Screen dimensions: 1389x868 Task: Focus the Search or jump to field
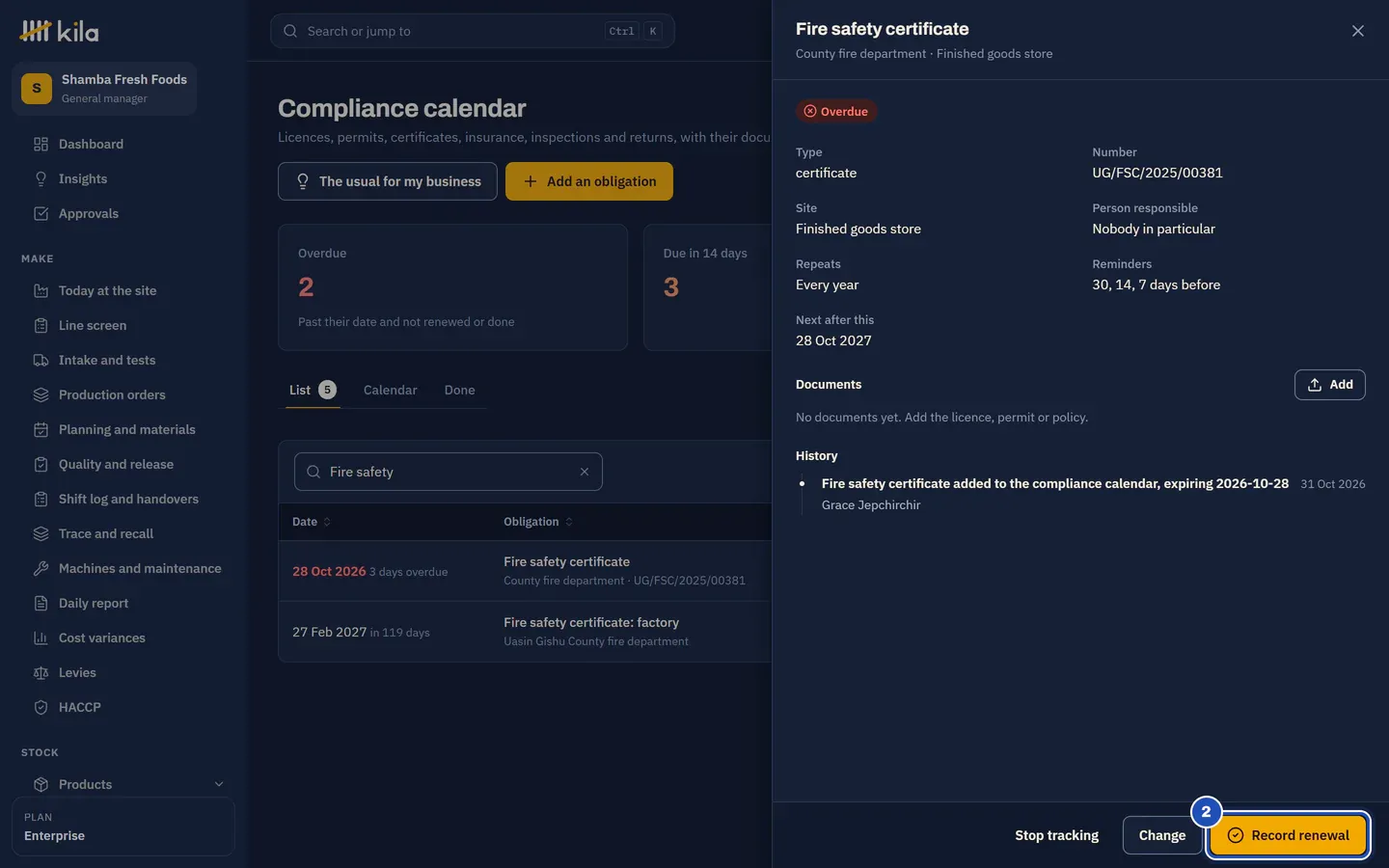pos(473,31)
